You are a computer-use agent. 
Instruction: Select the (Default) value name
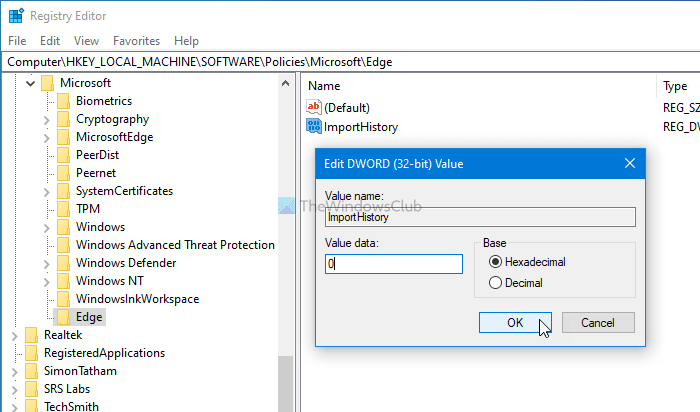pyautogui.click(x=347, y=108)
